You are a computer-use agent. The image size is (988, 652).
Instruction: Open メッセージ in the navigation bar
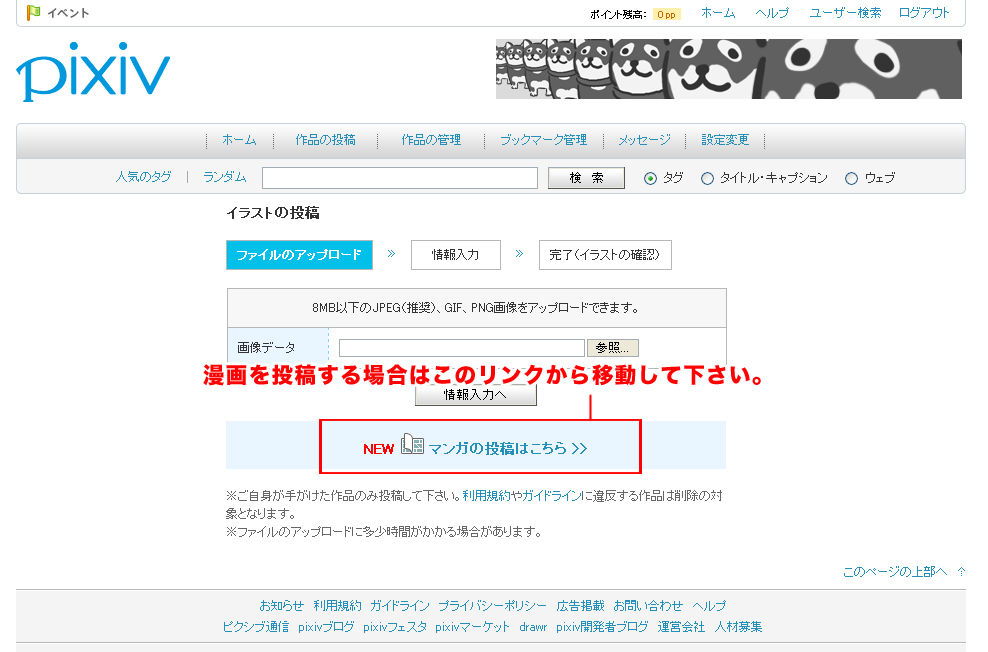click(644, 140)
